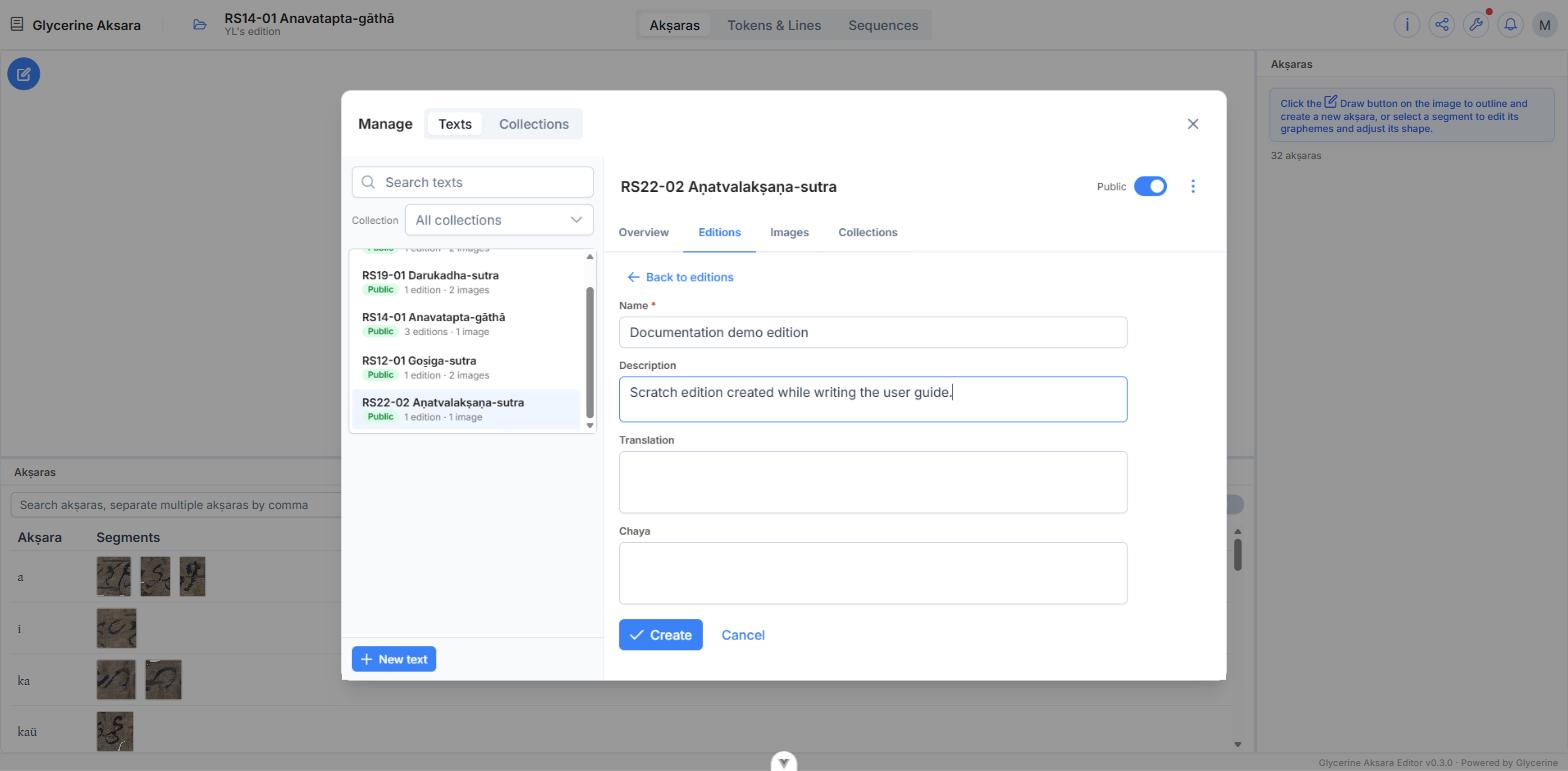Switch to Sequences view
The height and width of the screenshot is (771, 1568).
[883, 25]
